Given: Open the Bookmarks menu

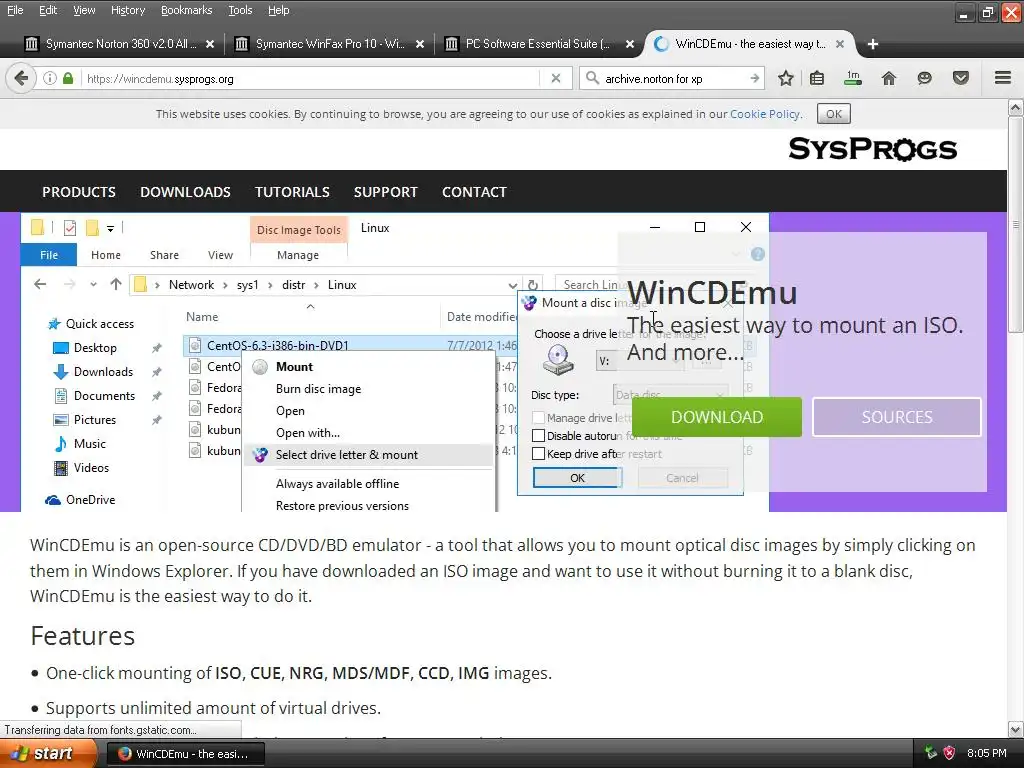Looking at the screenshot, I should 187,10.
